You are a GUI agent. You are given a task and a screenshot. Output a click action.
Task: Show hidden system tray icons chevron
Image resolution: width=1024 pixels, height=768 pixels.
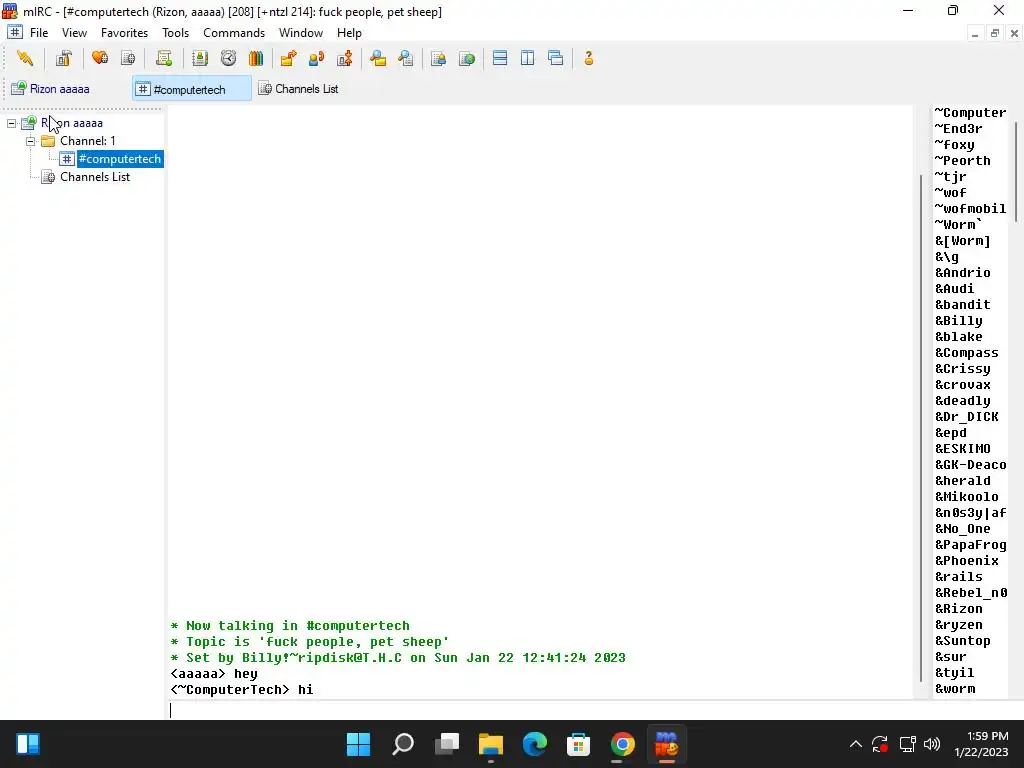pyautogui.click(x=856, y=744)
